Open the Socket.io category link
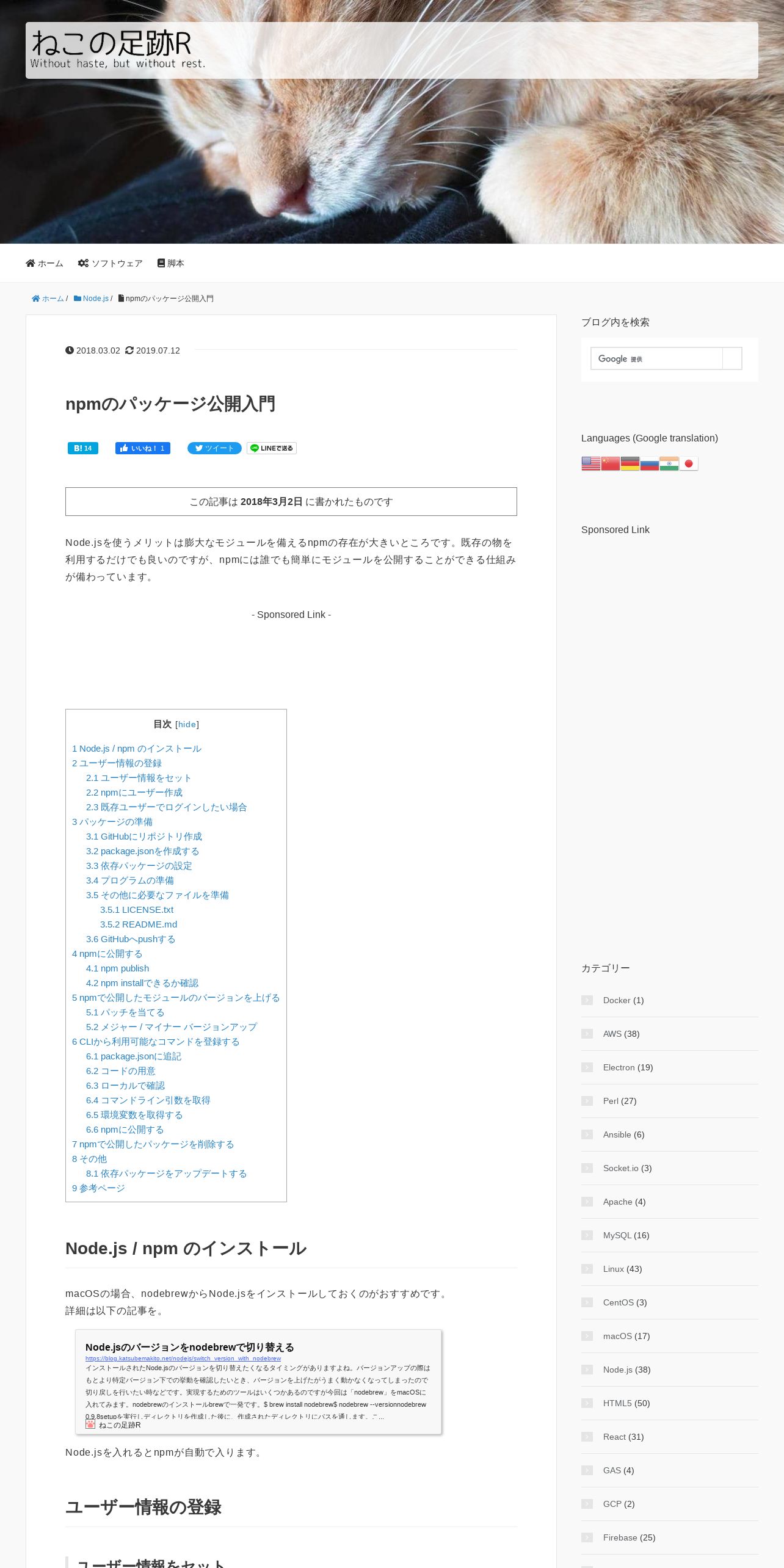Screen dimensions: 784x1568 coord(621,1168)
